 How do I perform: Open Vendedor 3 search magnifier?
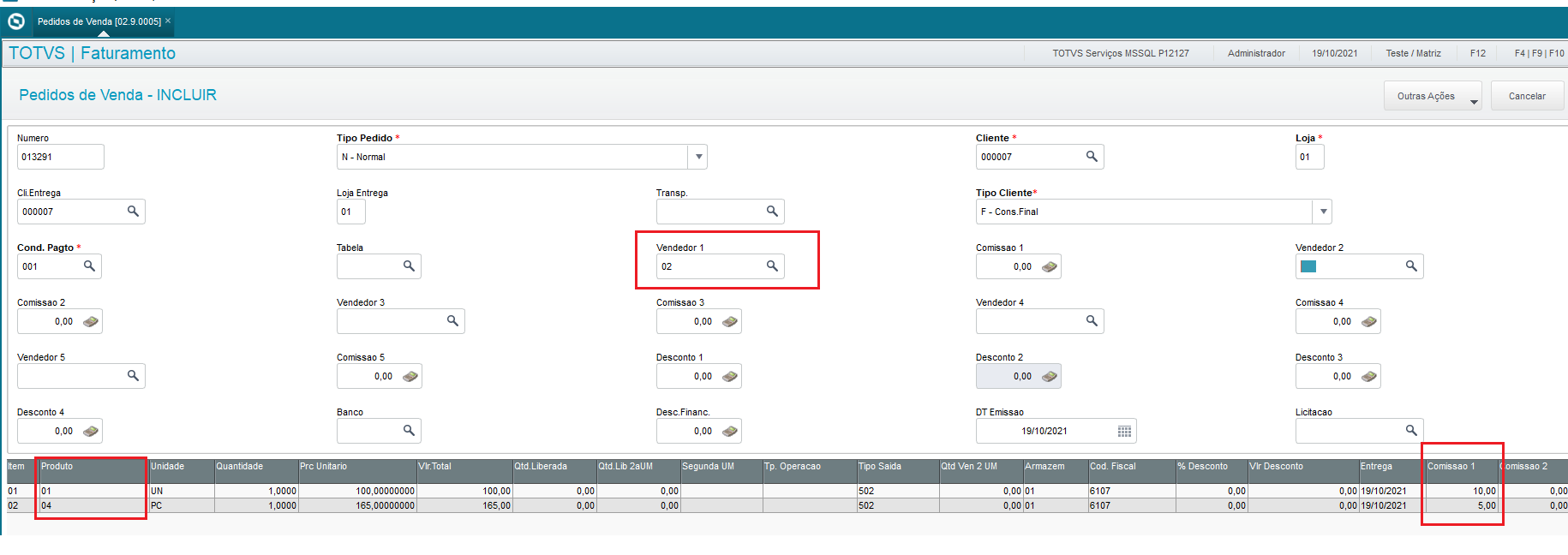pyautogui.click(x=452, y=321)
